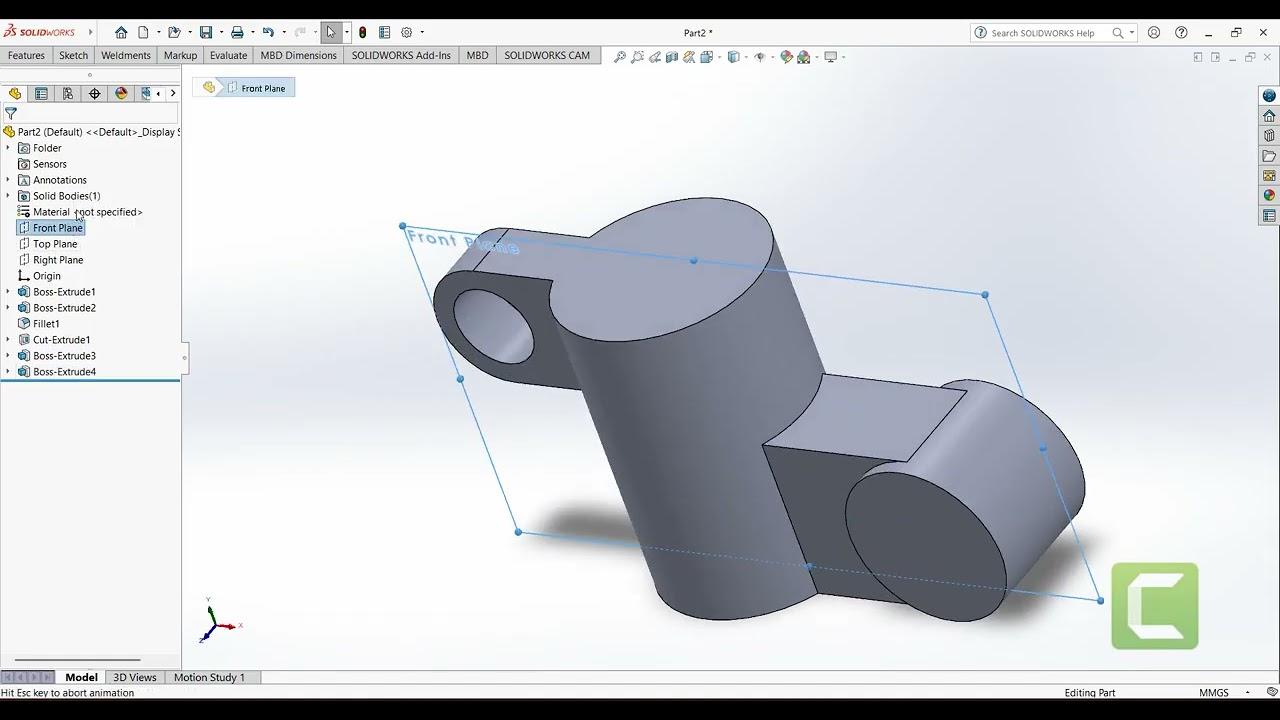
Task: Expand the Boss-Extrude4 feature
Action: click(8, 372)
